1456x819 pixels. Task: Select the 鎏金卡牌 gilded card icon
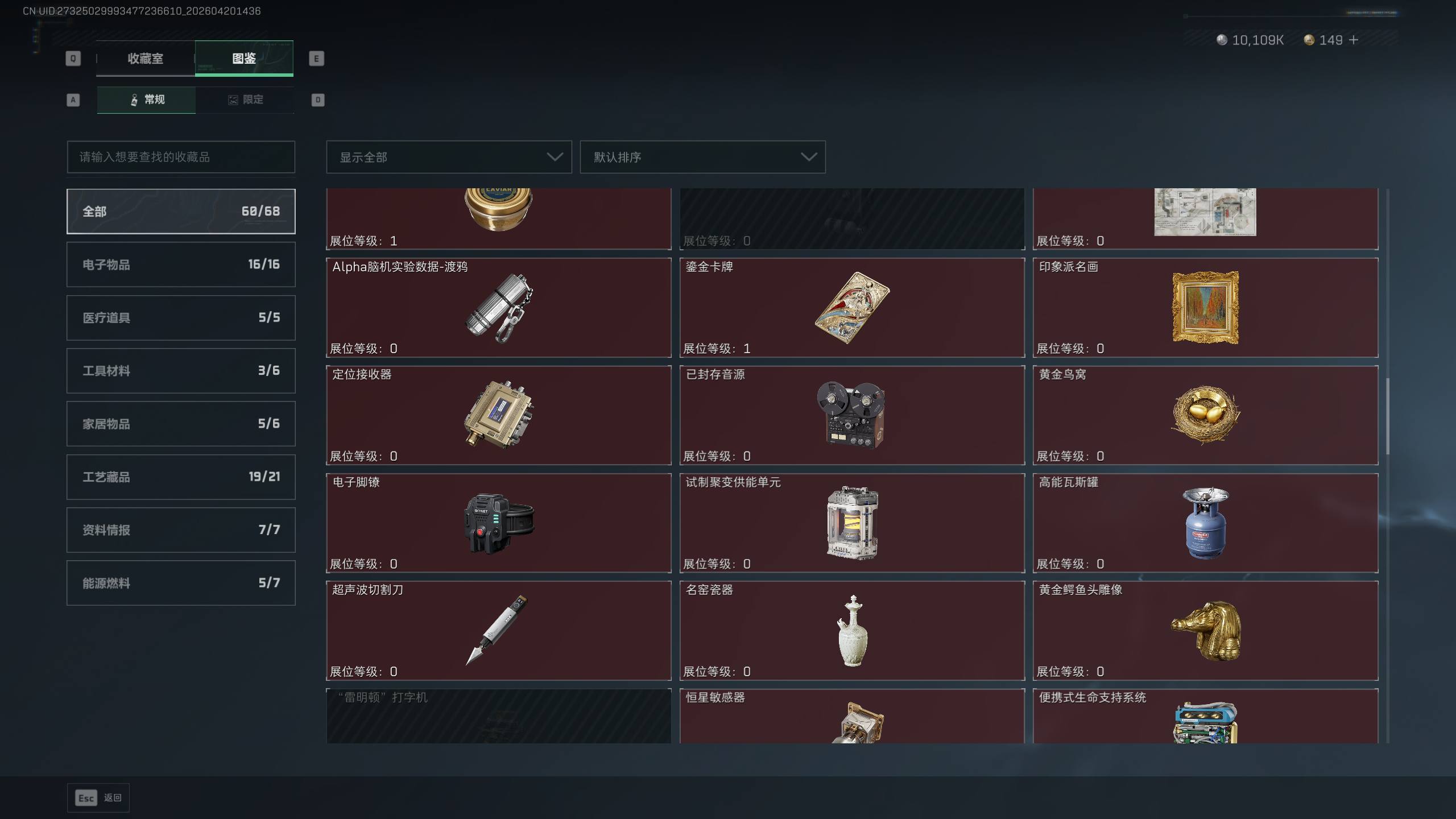click(x=852, y=308)
